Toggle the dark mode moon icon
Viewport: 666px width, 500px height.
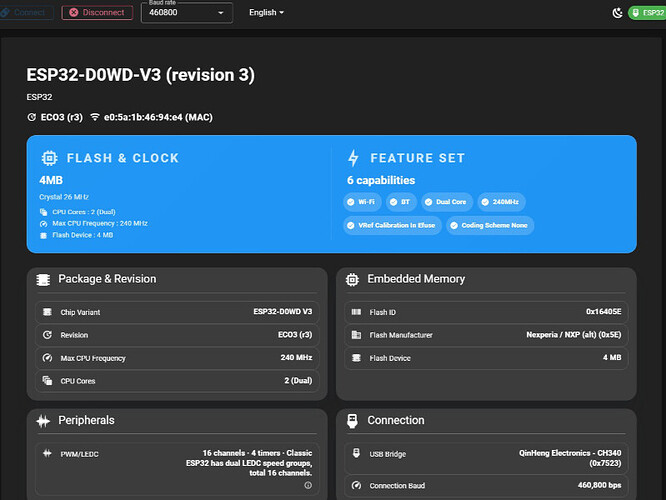[617, 13]
